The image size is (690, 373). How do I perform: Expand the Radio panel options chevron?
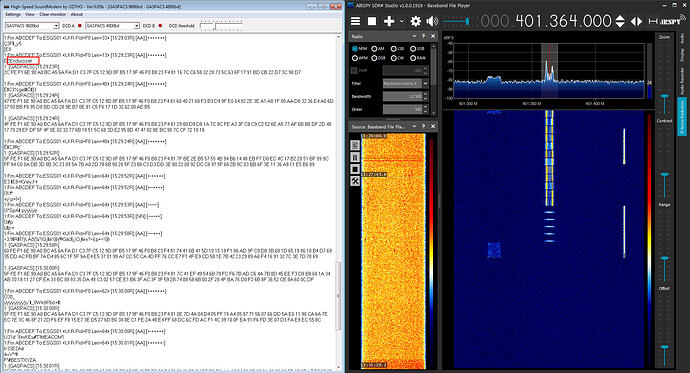pos(414,36)
